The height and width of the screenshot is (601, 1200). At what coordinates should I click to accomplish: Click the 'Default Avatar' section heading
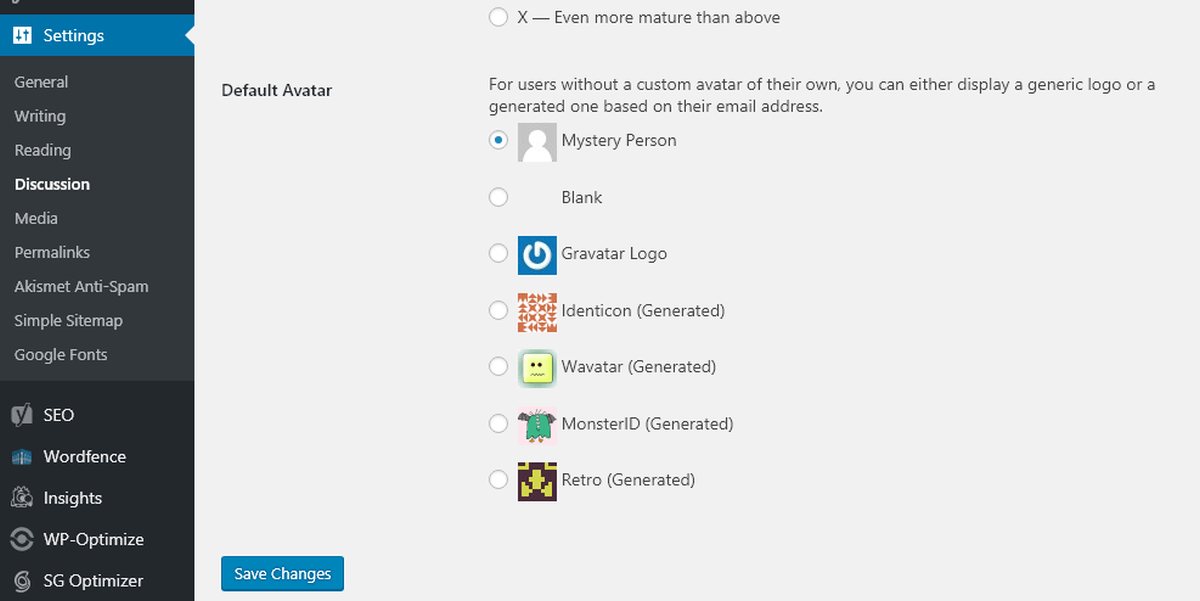(x=277, y=90)
